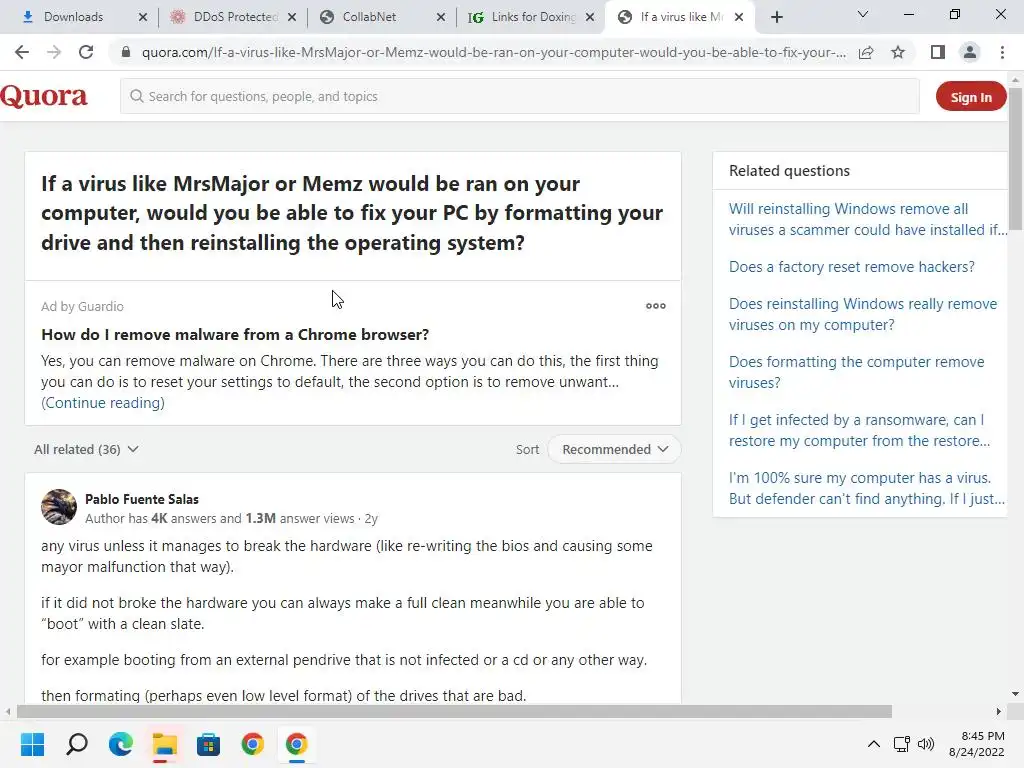Click the vertical scrollbar thumb
The width and height of the screenshot is (1024, 768).
pyautogui.click(x=1015, y=157)
